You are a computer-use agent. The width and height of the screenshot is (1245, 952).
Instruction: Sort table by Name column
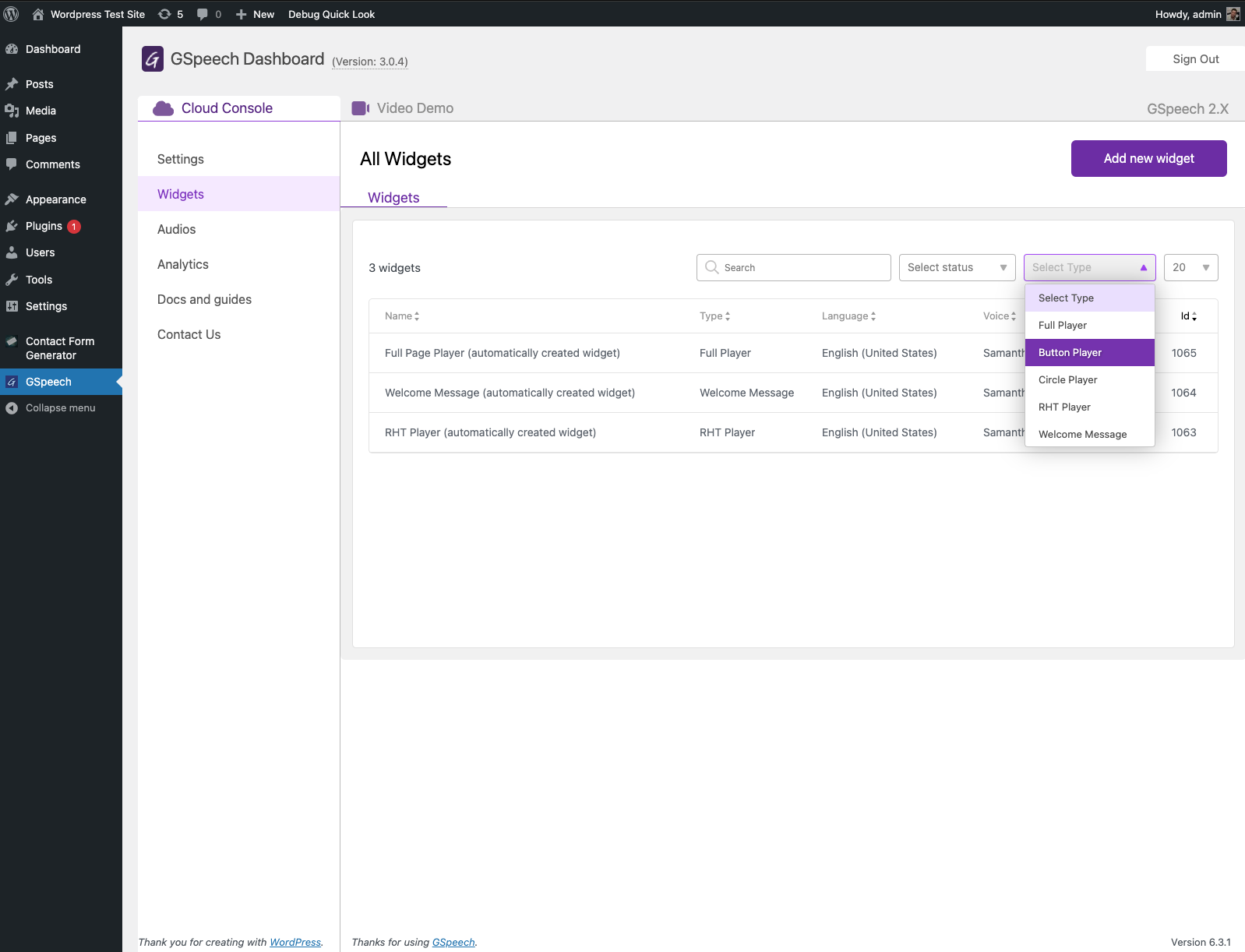coord(402,316)
